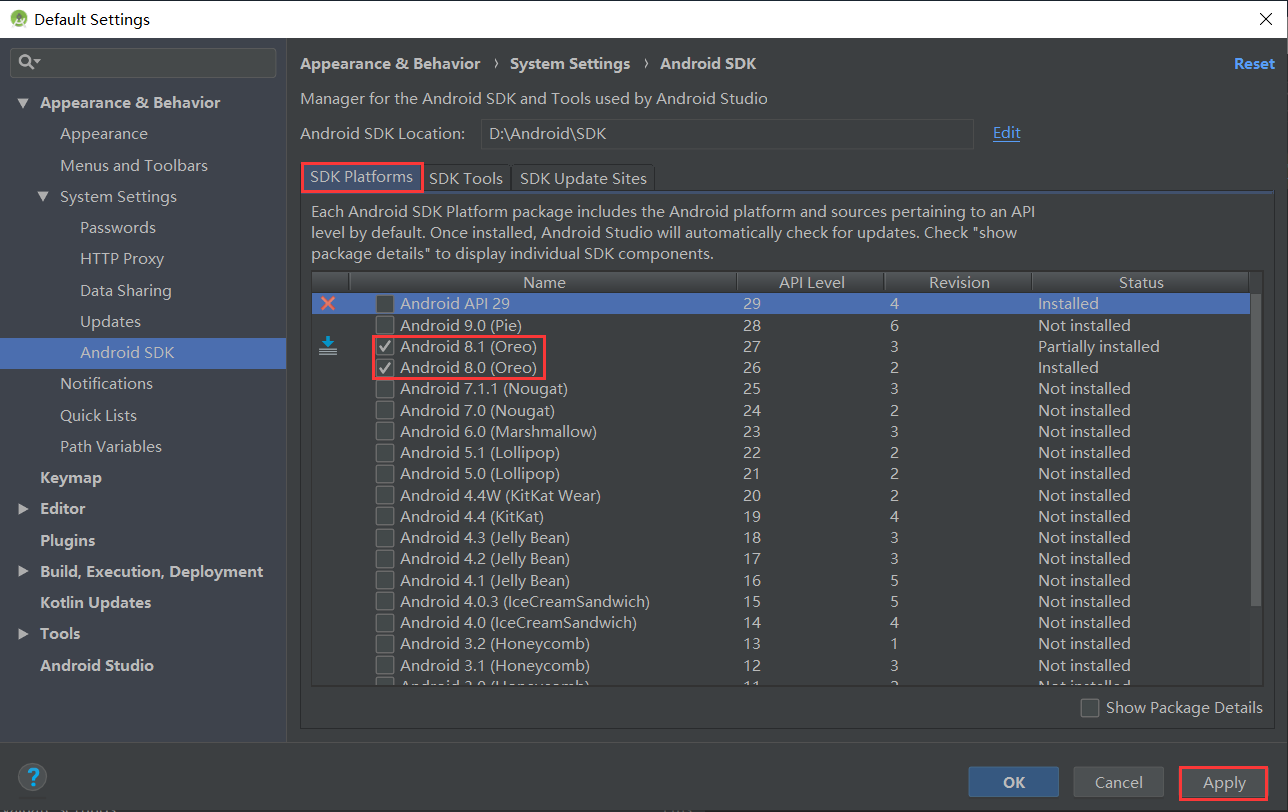The width and height of the screenshot is (1288, 812).
Task: Close the Default Settings dialog
Action: [1266, 18]
